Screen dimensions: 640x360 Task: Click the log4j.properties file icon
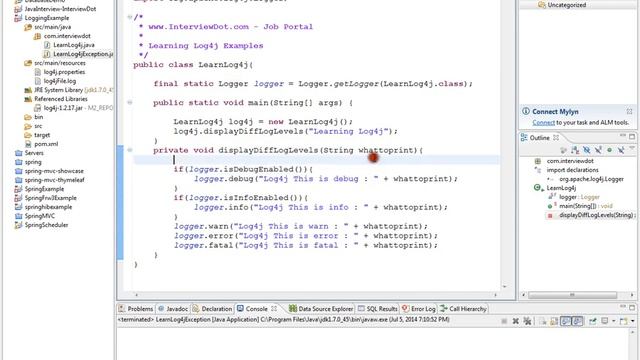tap(38, 72)
